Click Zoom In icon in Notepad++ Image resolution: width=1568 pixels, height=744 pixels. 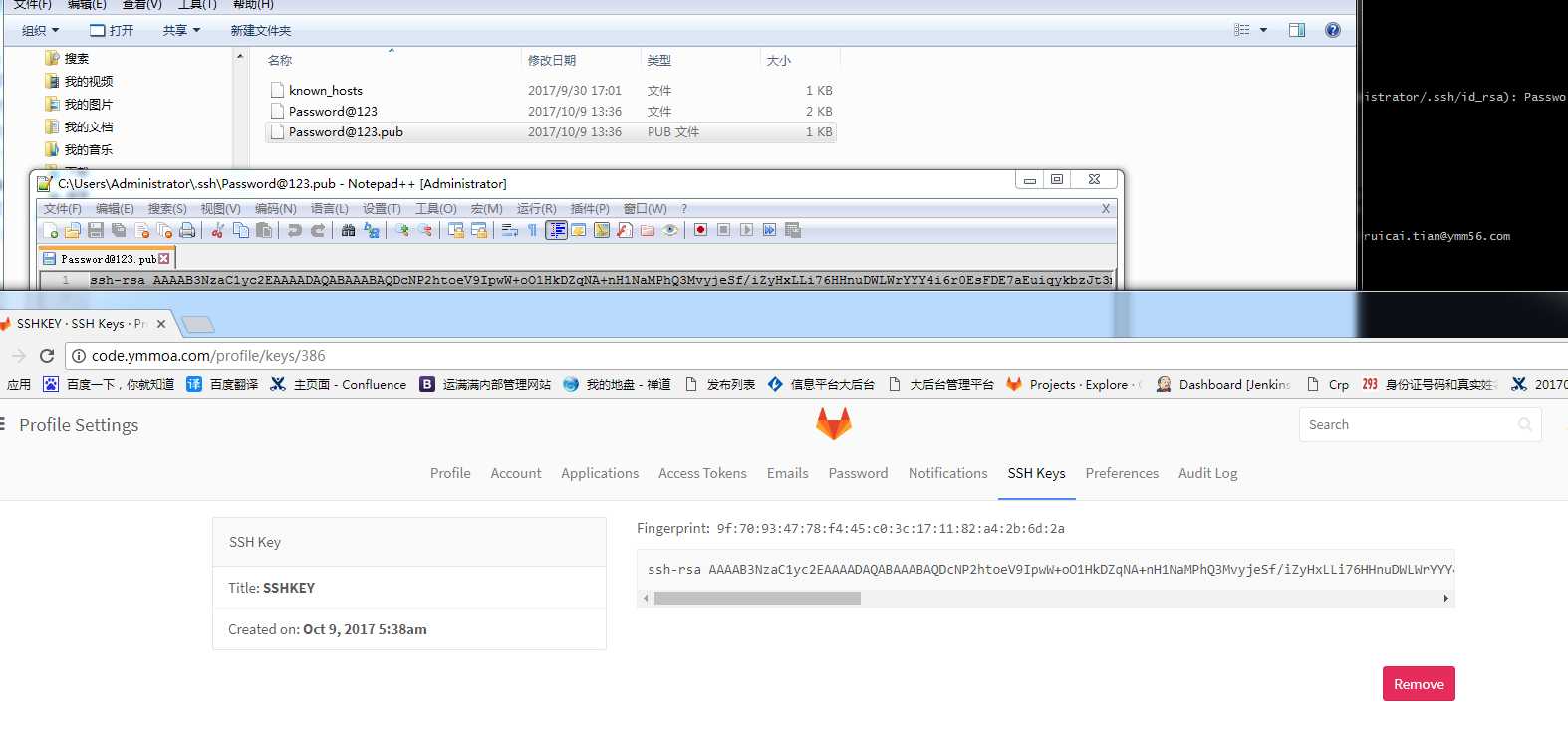[403, 230]
